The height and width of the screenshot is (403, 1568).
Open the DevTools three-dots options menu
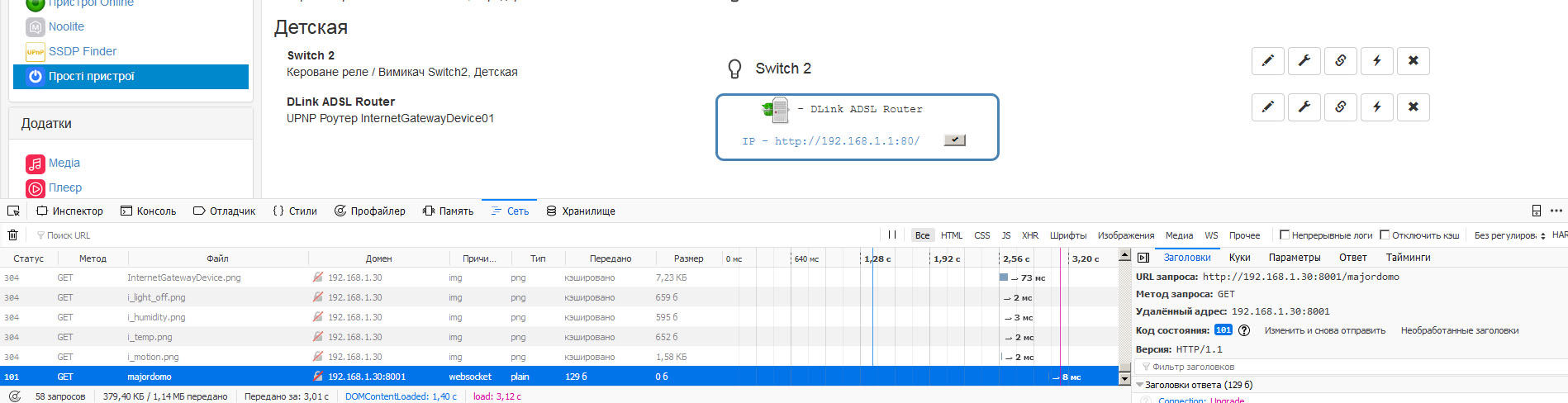[x=1556, y=211]
